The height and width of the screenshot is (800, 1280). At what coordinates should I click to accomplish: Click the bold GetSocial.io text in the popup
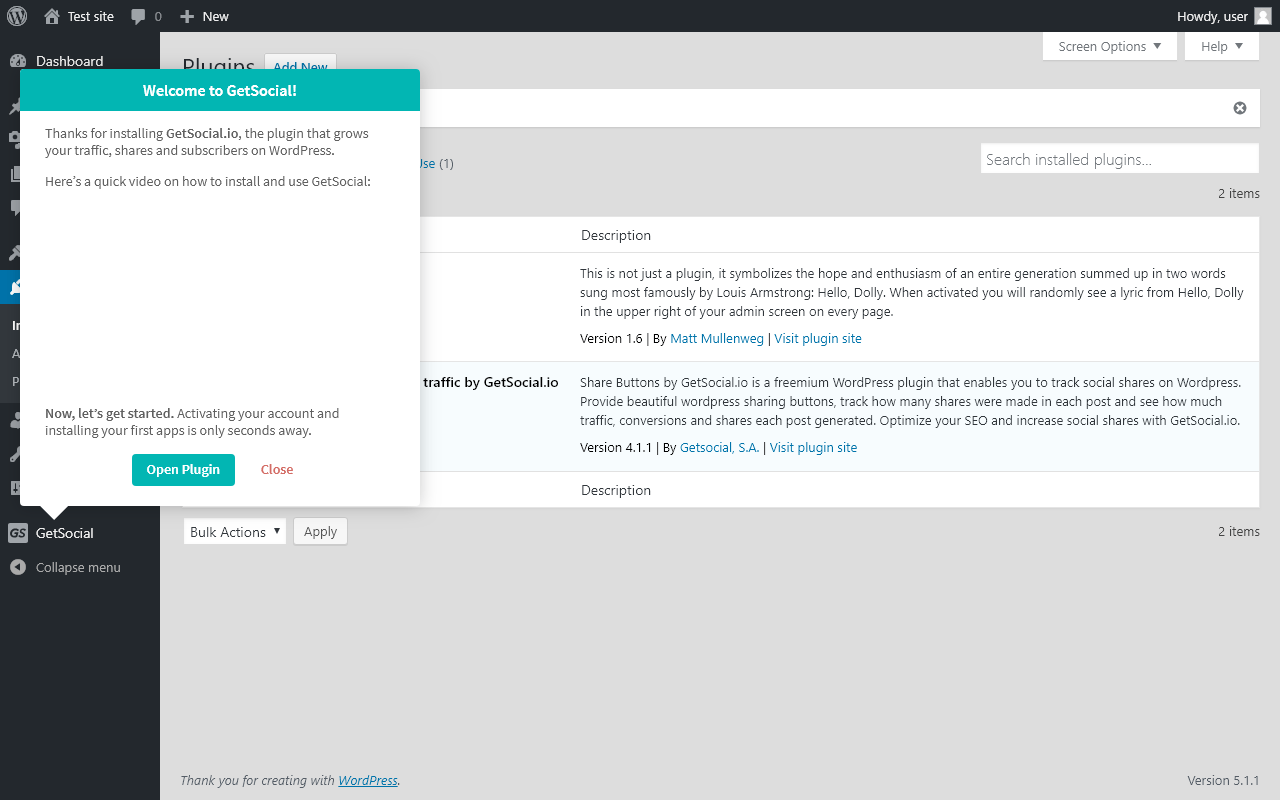[x=203, y=133]
